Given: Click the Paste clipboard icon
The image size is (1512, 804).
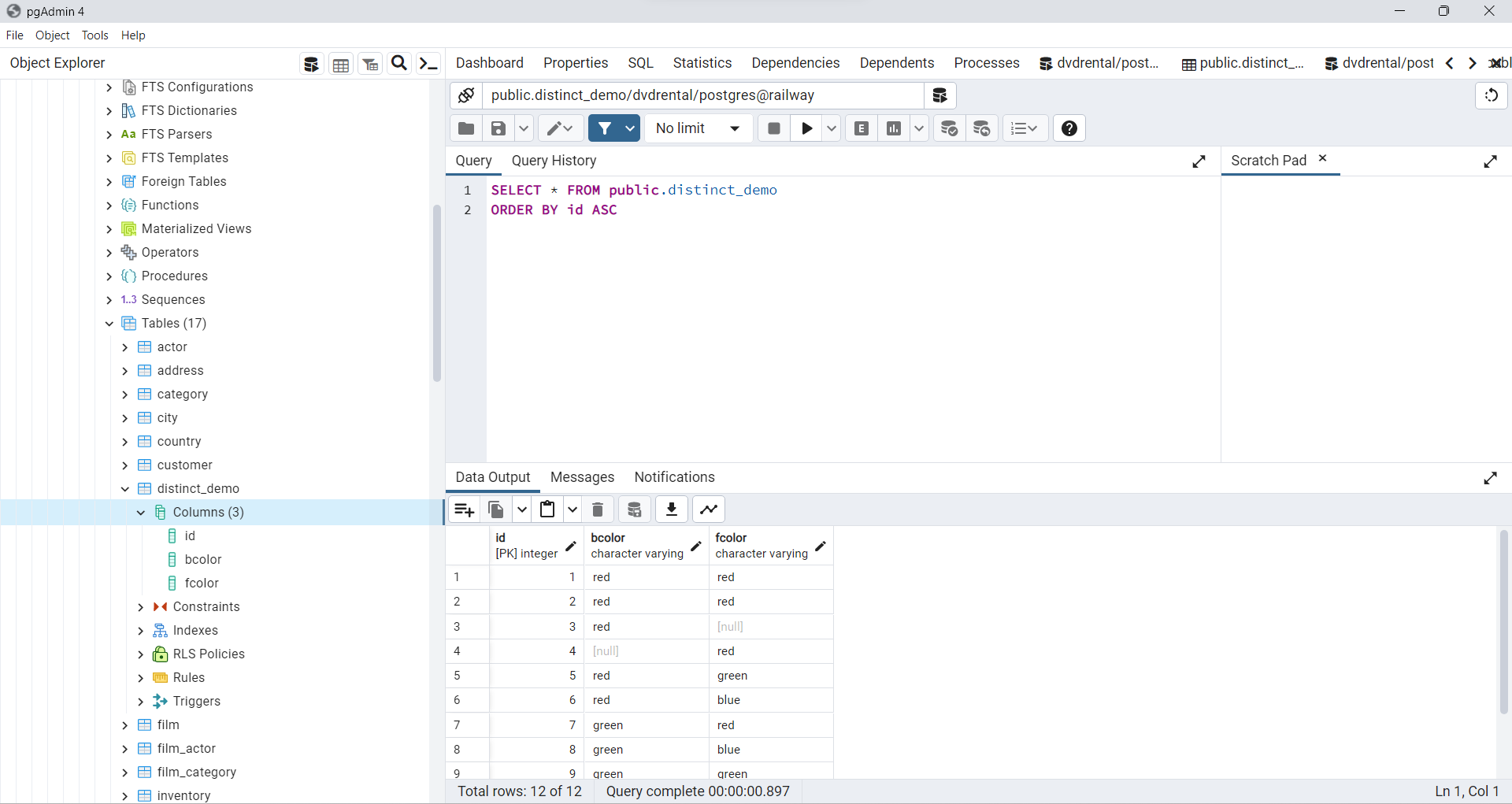Looking at the screenshot, I should point(547,509).
